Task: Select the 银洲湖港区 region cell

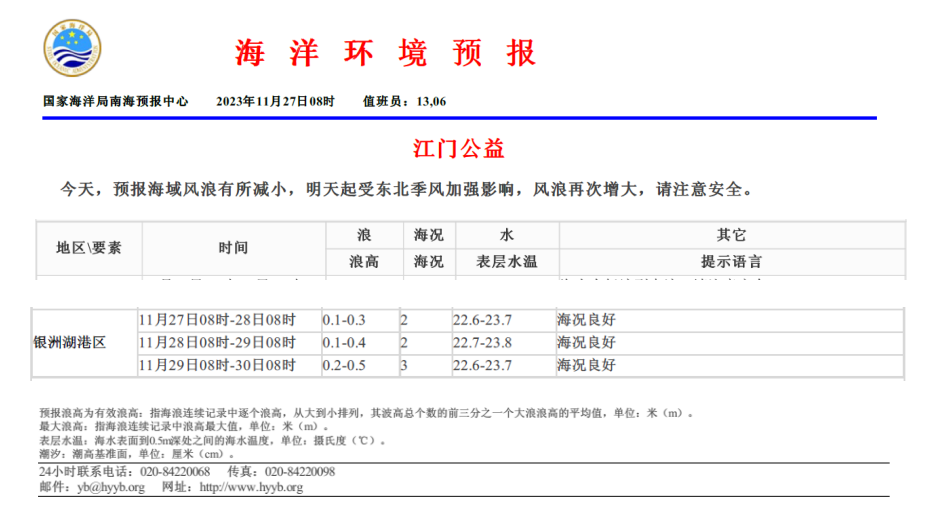Action: click(x=70, y=343)
